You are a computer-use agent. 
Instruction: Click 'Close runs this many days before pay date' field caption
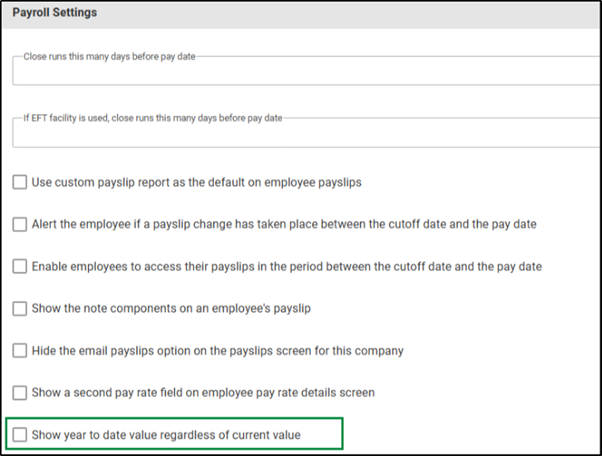[x=109, y=56]
